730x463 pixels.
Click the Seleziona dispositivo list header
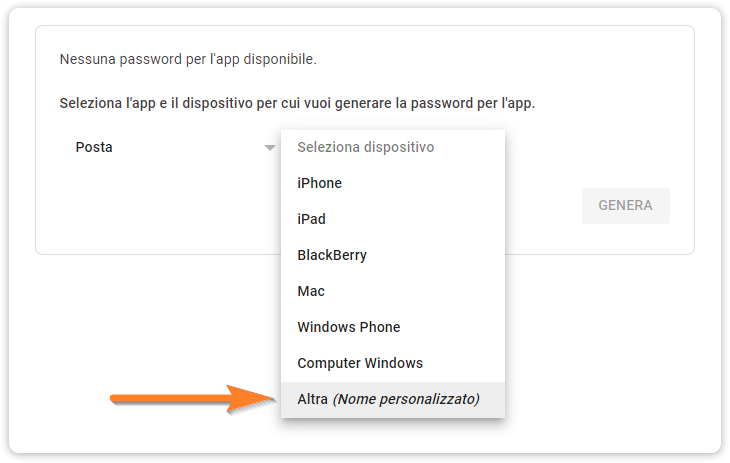pos(365,147)
